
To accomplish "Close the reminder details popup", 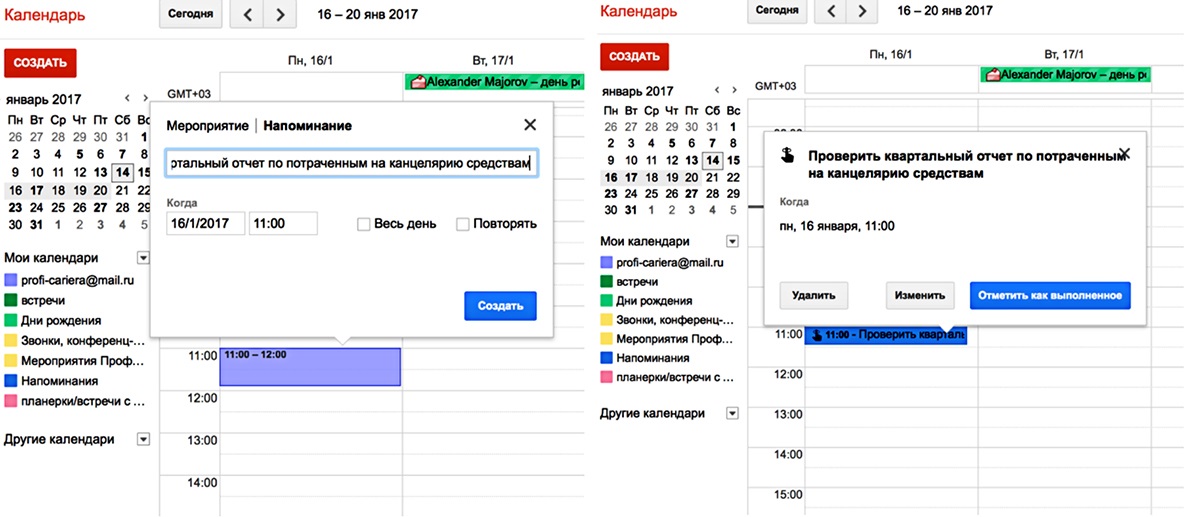I will (1124, 154).
